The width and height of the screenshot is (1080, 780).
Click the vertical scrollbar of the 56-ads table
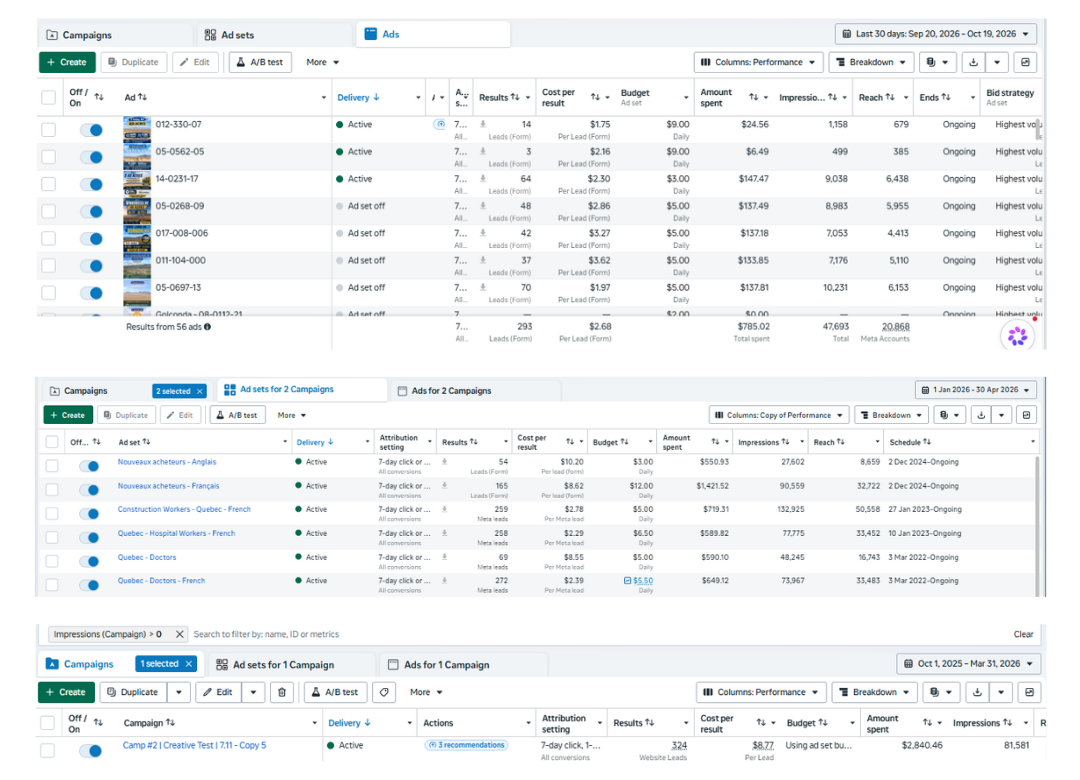1038,129
